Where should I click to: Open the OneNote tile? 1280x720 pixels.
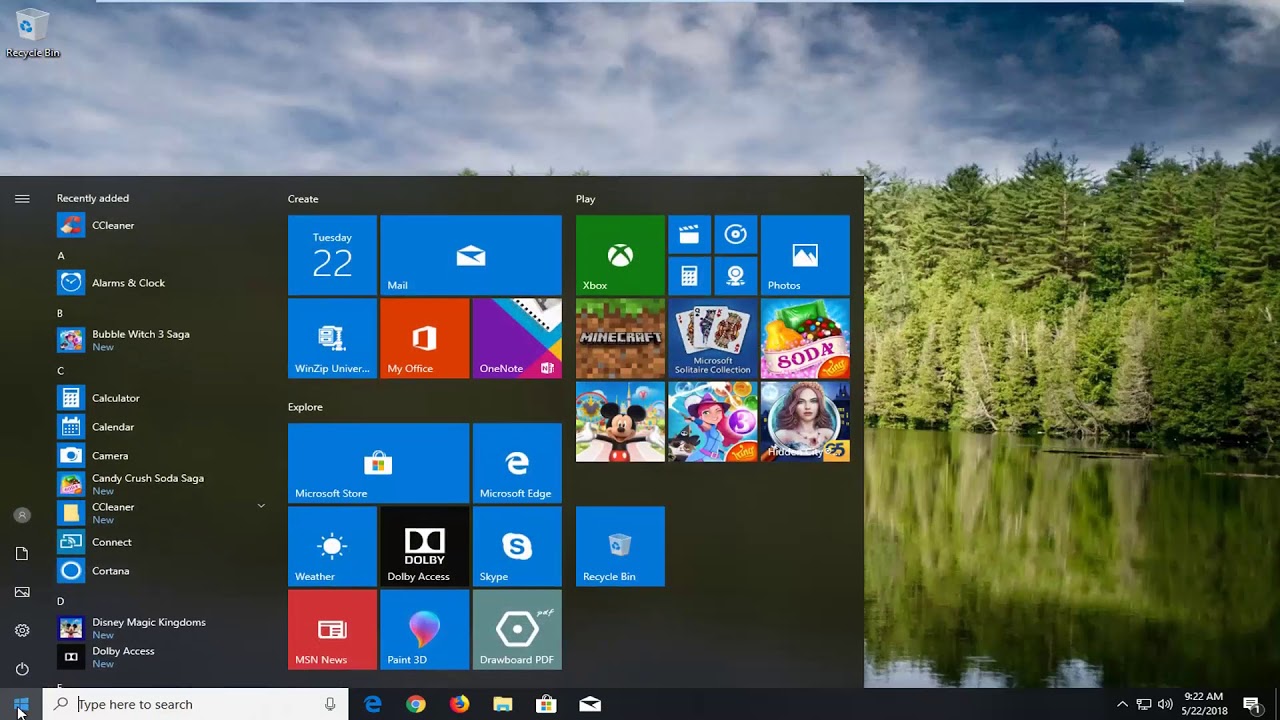pyautogui.click(x=517, y=338)
